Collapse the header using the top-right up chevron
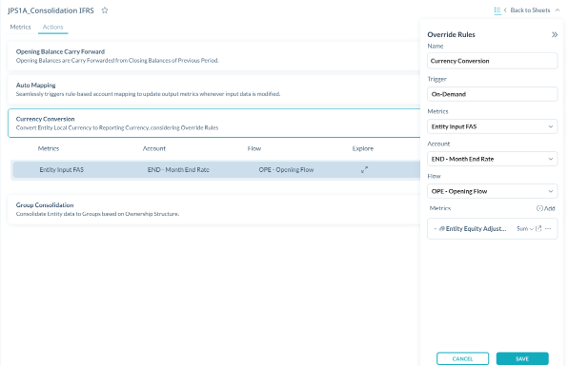Screen dimensions: 568x366 click(x=557, y=10)
